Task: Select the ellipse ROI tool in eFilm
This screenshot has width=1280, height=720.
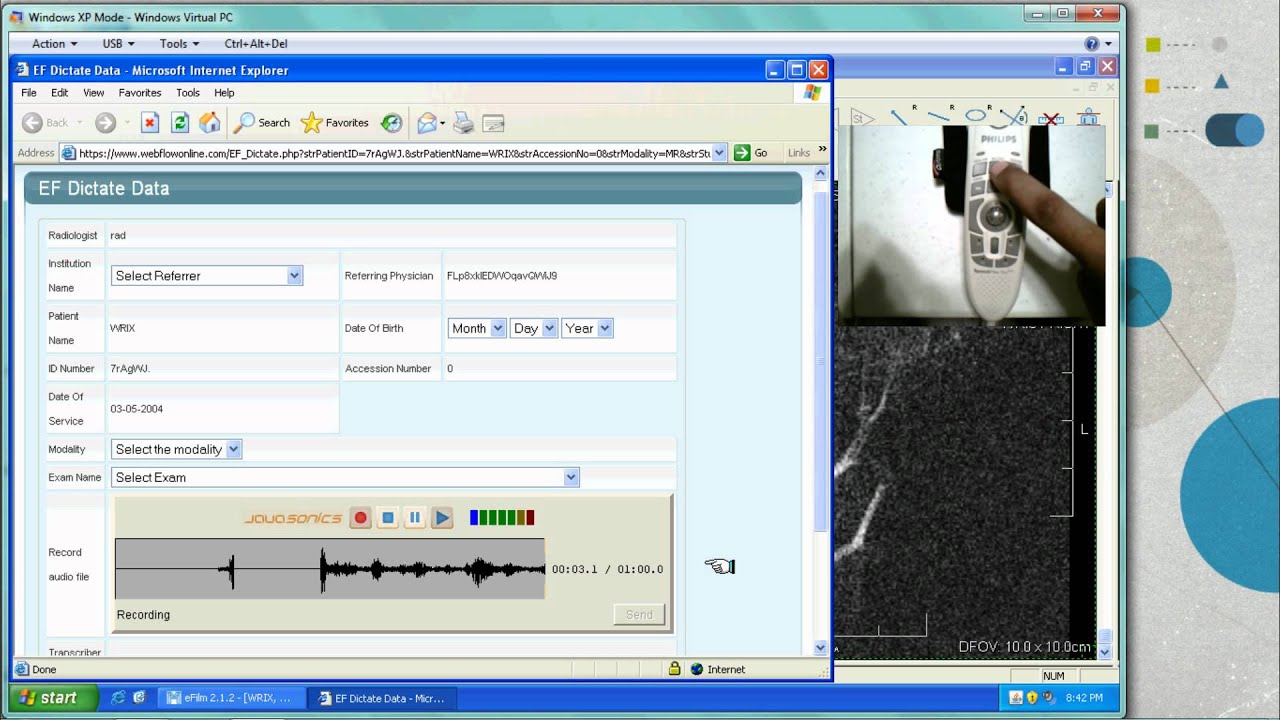Action: click(x=976, y=116)
